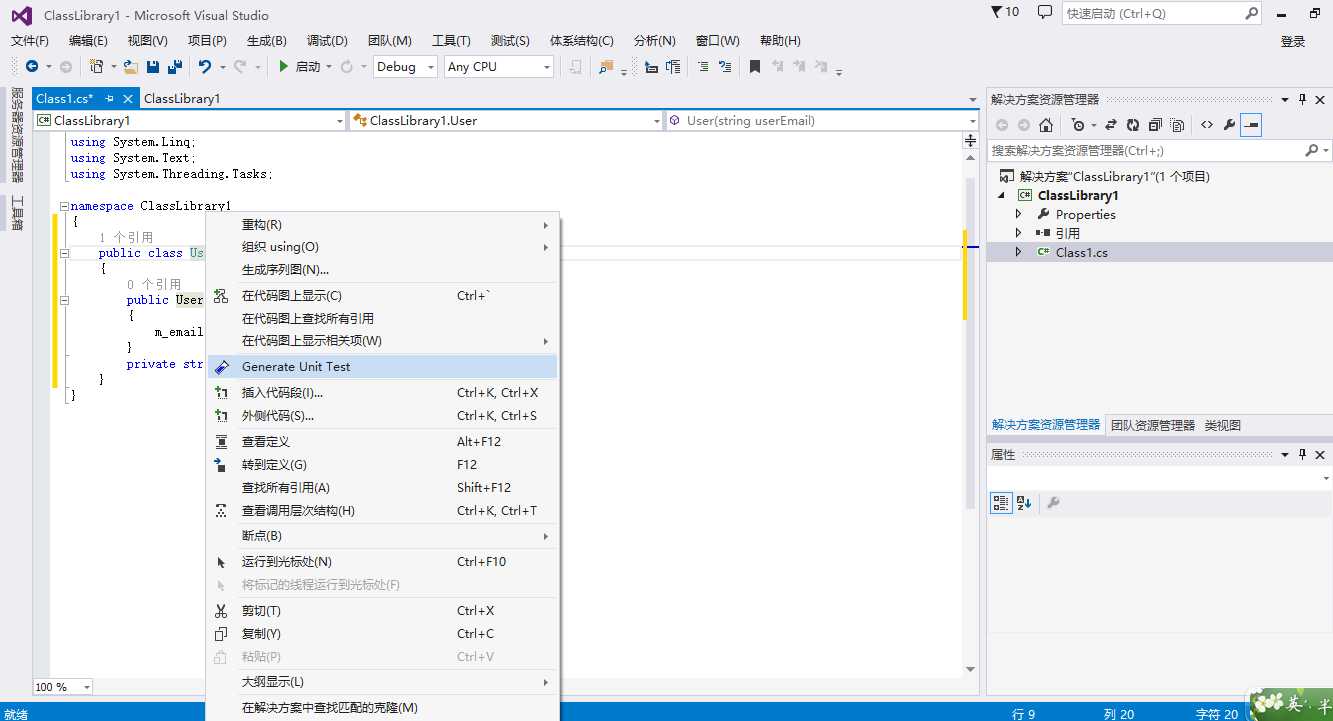The width and height of the screenshot is (1333, 721).
Task: Sync with active document in Solution Explorer
Action: tap(1110, 125)
